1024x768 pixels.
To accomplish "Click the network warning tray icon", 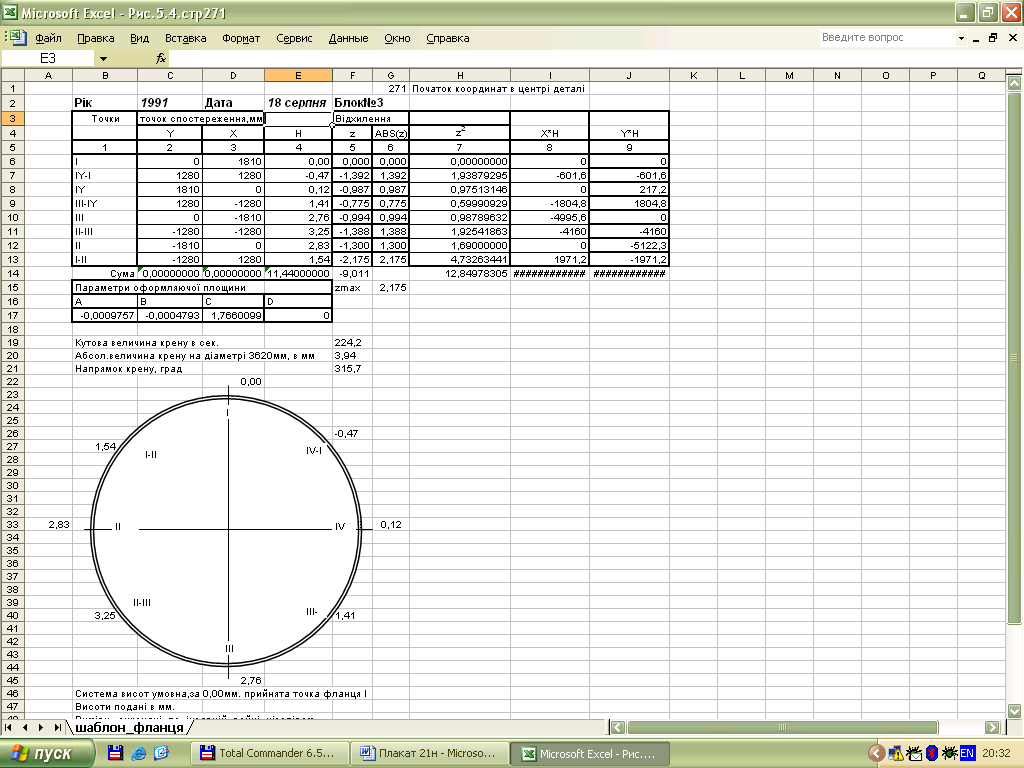I will click(895, 753).
